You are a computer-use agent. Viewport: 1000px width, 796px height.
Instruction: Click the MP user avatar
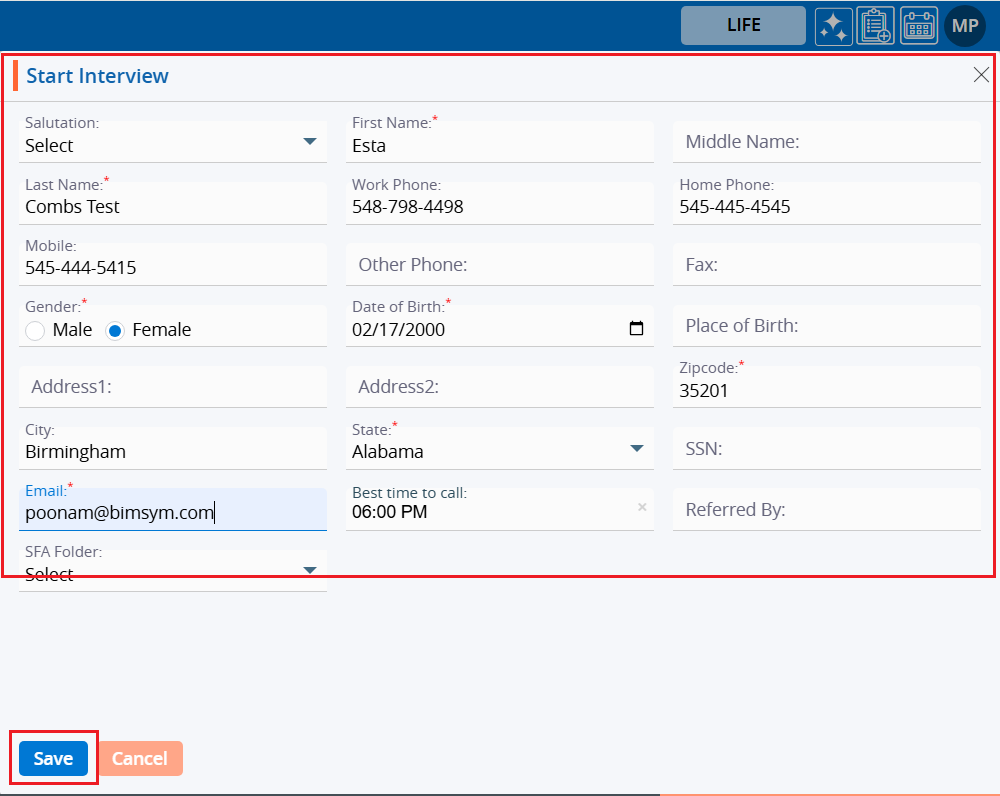click(x=964, y=26)
